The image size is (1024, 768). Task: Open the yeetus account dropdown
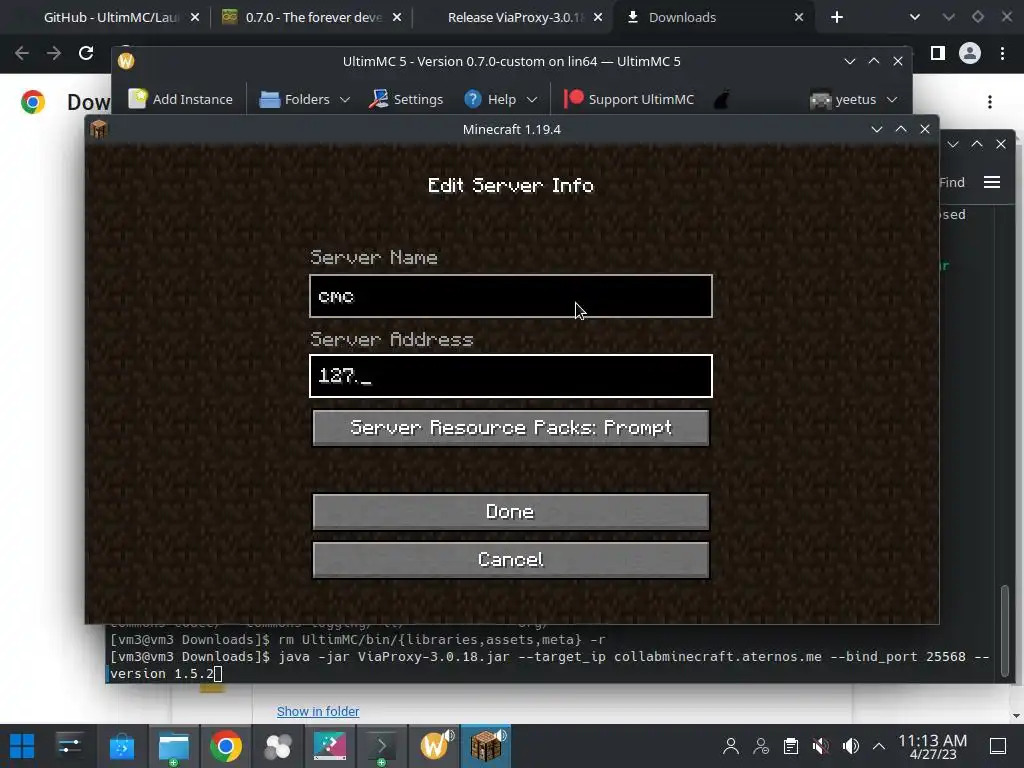[x=854, y=99]
